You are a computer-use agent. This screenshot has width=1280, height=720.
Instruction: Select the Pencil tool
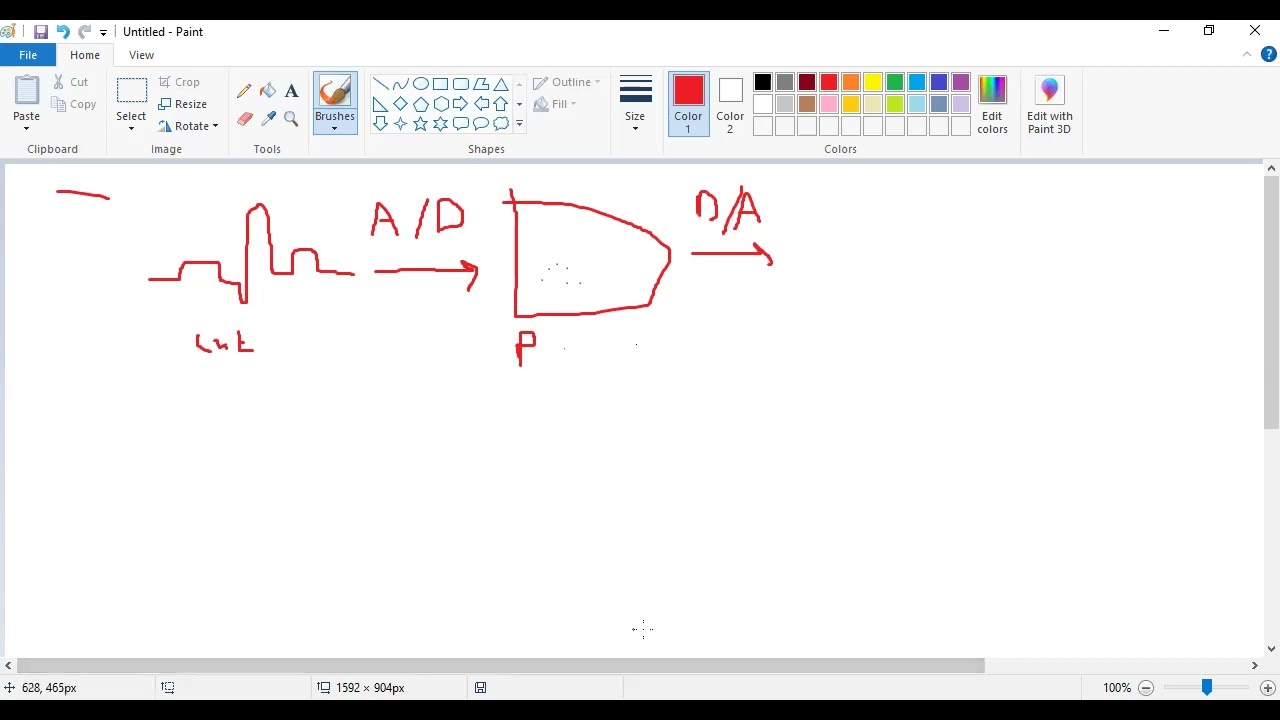click(244, 91)
